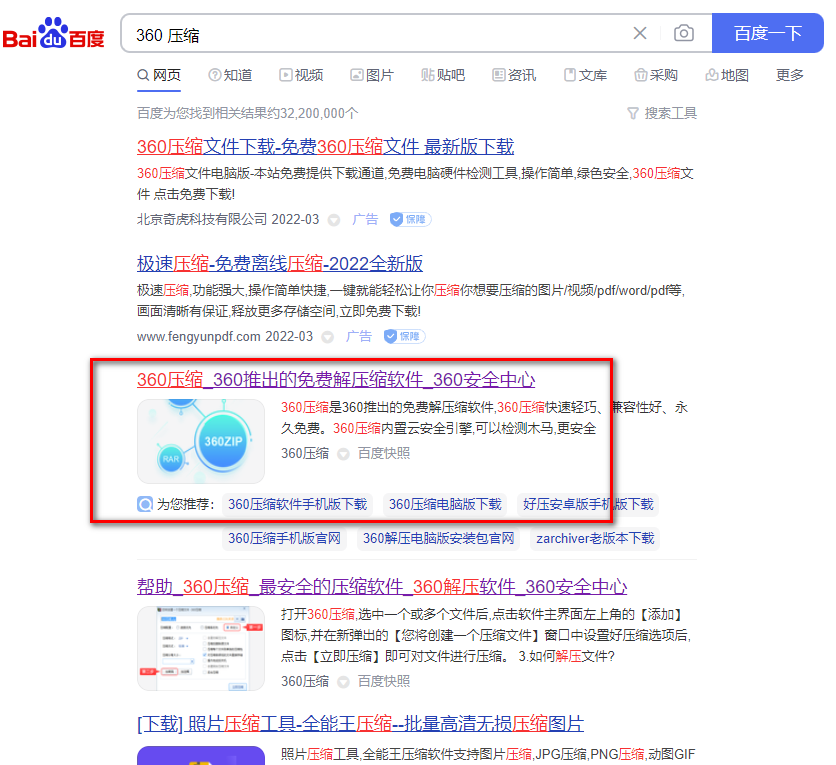Click the 百度一下 search button
836x765 pixels.
click(x=768, y=33)
